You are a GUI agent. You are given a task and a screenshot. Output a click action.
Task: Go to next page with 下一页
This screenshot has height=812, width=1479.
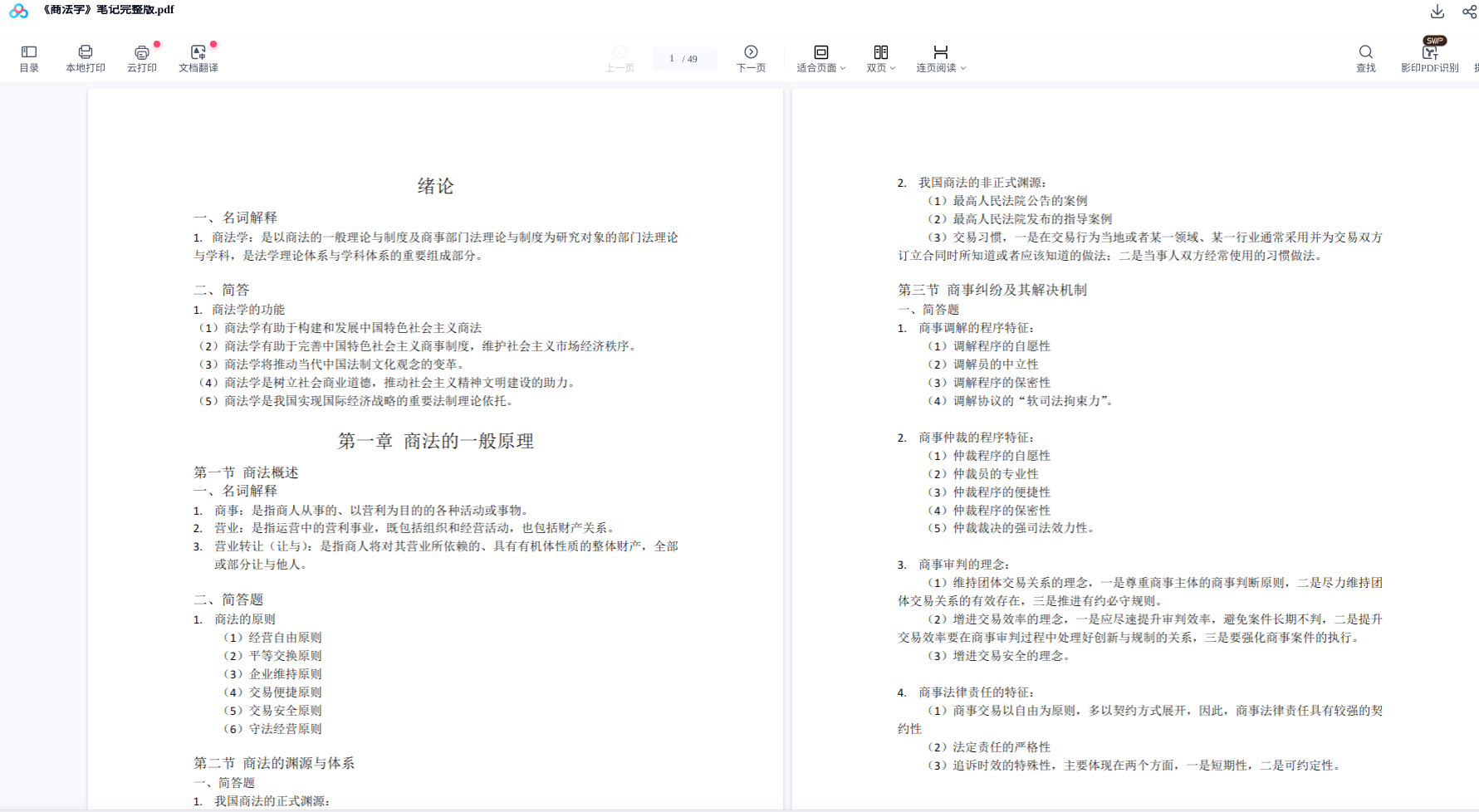(751, 58)
